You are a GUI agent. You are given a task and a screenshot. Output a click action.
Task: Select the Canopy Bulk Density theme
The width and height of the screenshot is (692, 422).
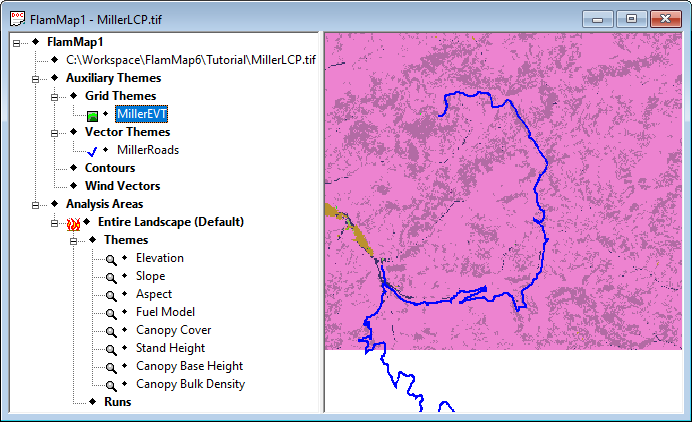(x=190, y=384)
